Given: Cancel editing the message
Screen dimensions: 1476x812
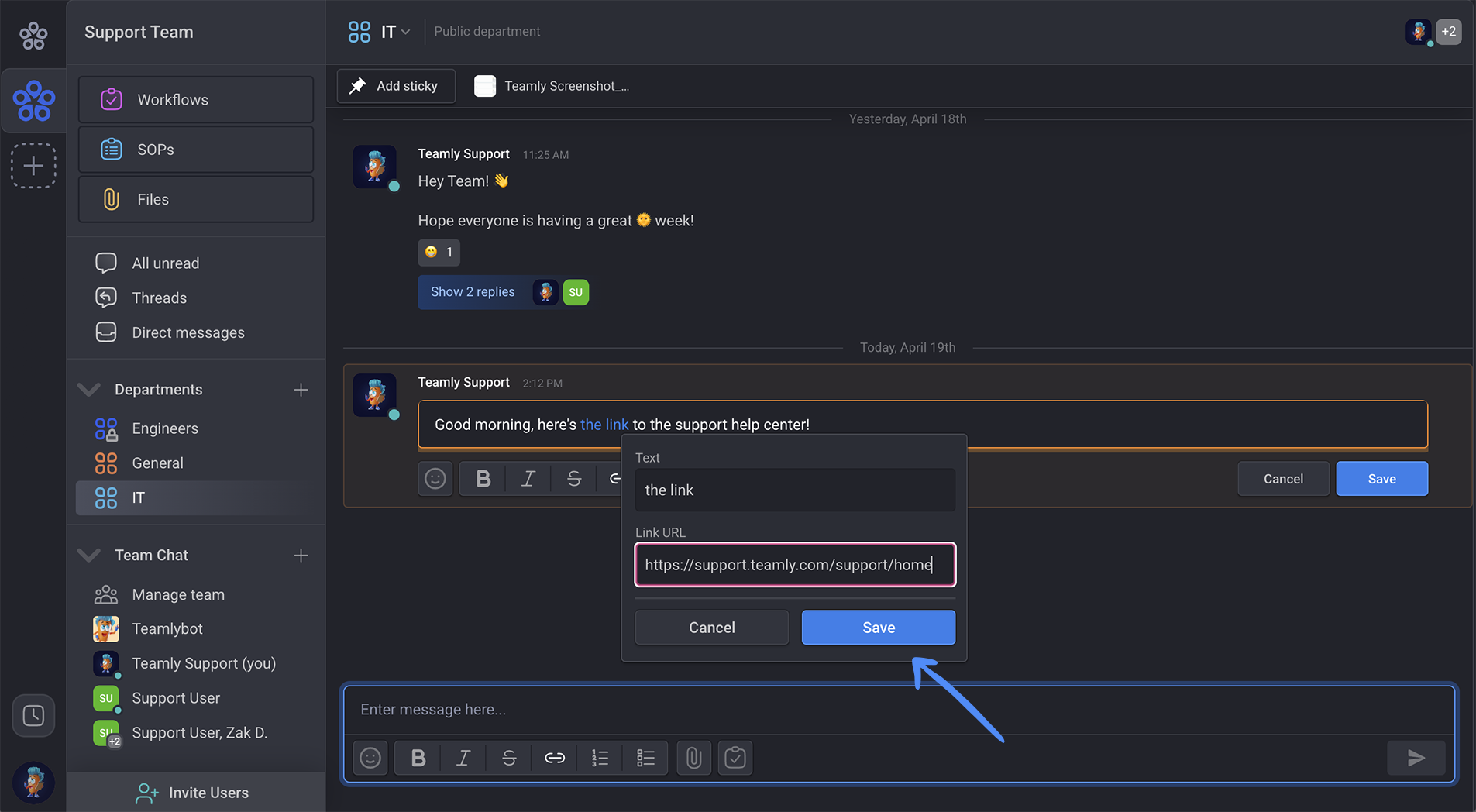Looking at the screenshot, I should pyautogui.click(x=1283, y=479).
